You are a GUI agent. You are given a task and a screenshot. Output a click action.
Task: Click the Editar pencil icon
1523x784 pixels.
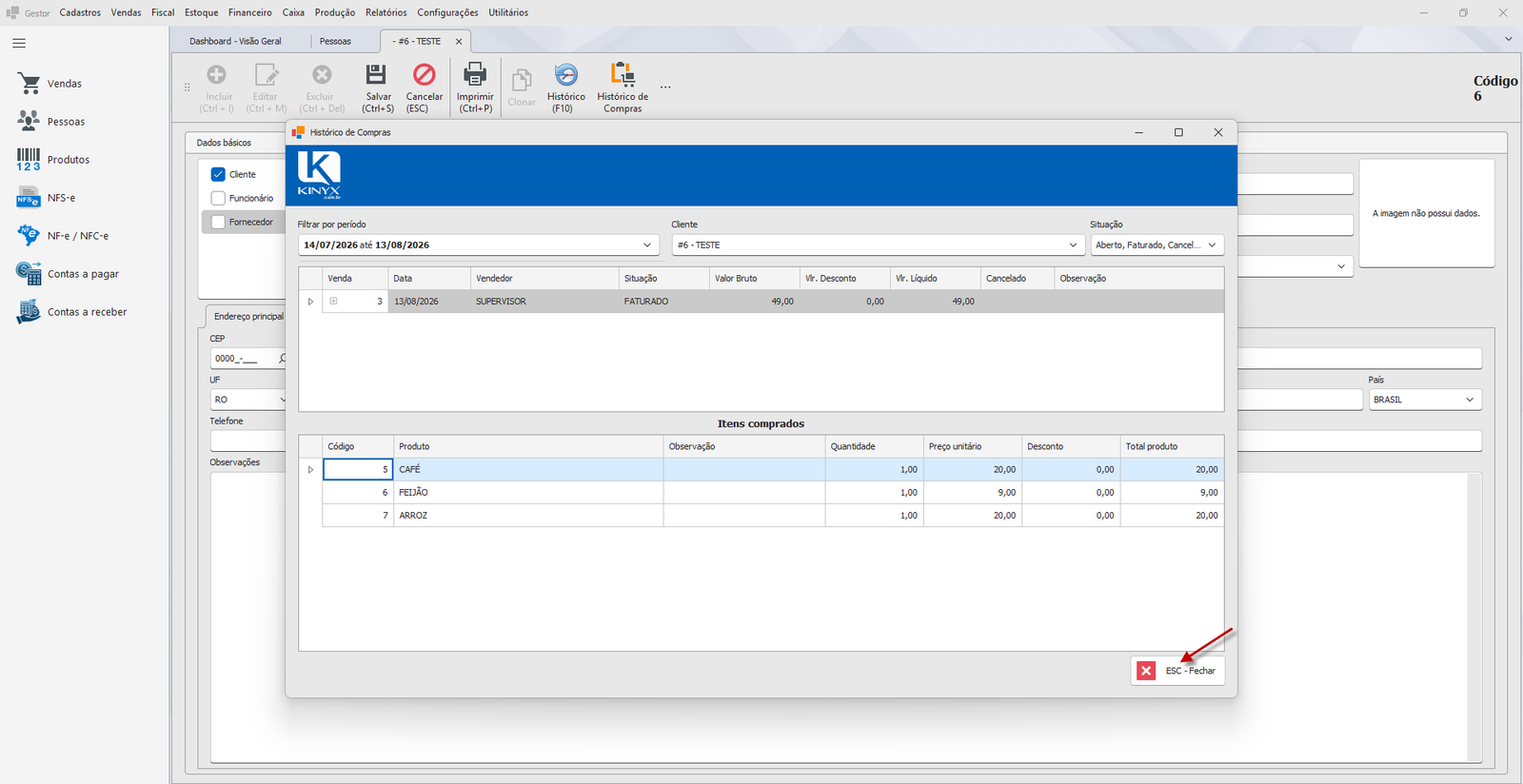click(x=266, y=75)
